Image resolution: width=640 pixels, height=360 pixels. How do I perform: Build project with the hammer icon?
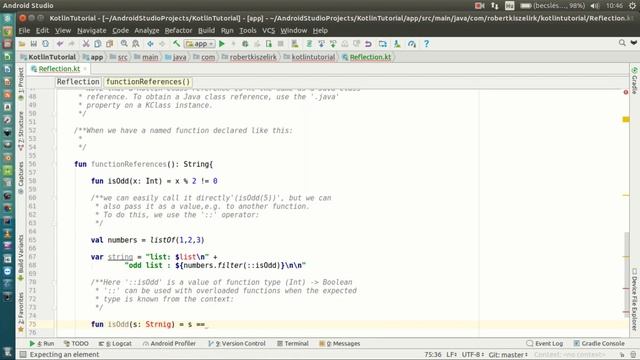pos(176,44)
